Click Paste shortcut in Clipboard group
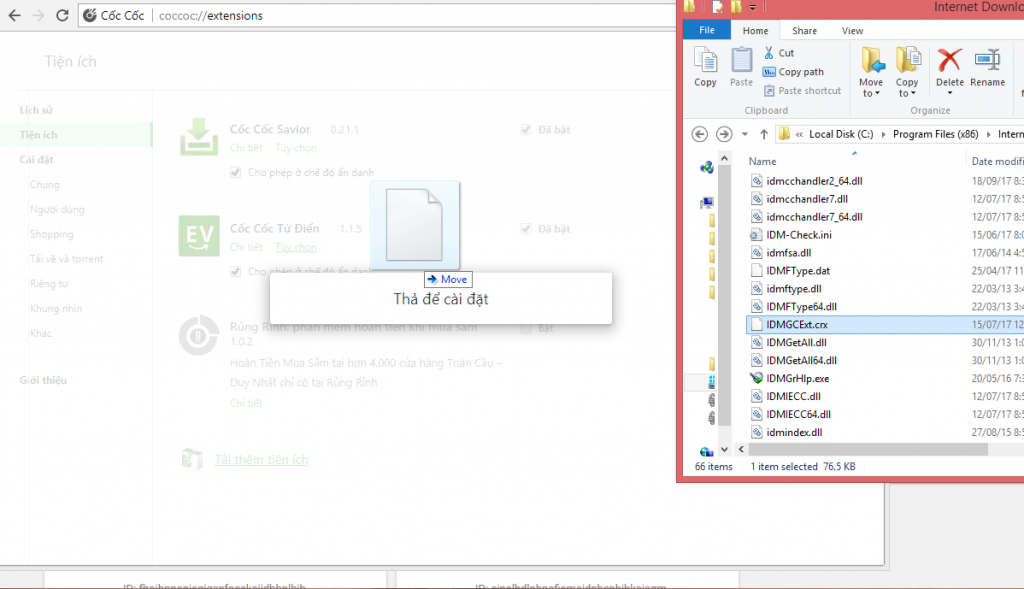This screenshot has width=1024, height=589. (x=803, y=91)
